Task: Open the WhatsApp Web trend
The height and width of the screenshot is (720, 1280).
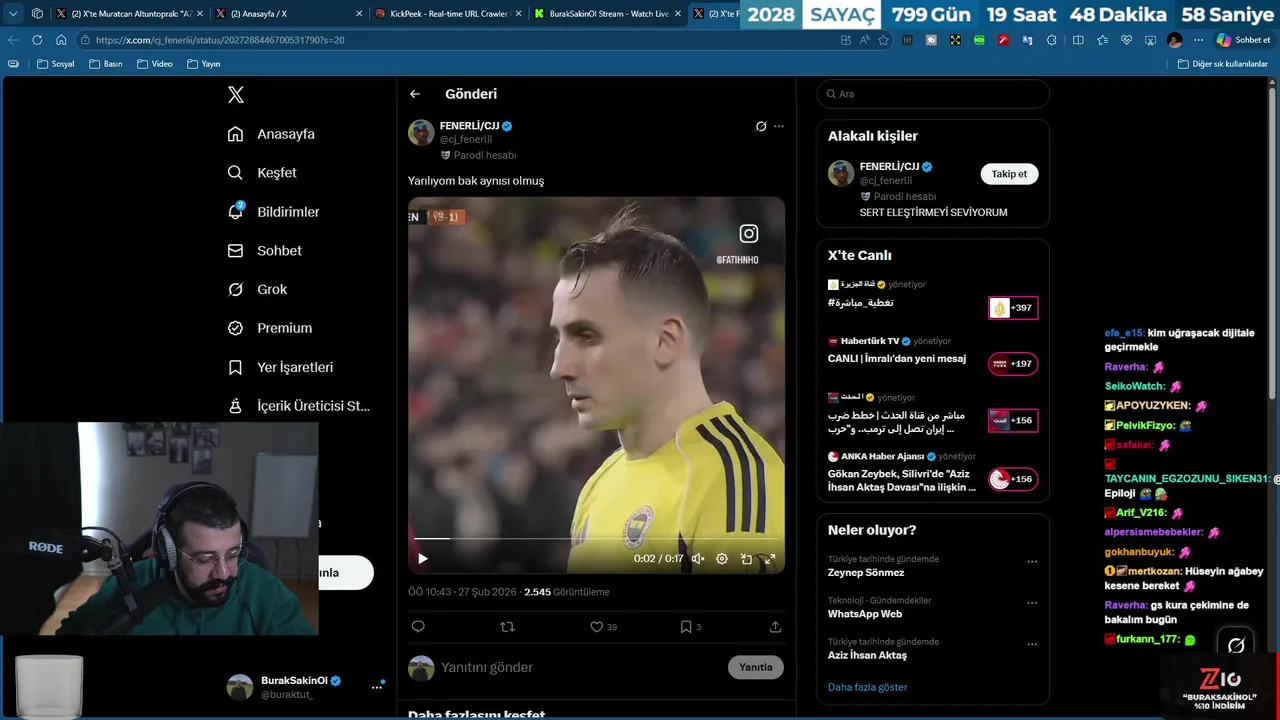Action: [865, 614]
